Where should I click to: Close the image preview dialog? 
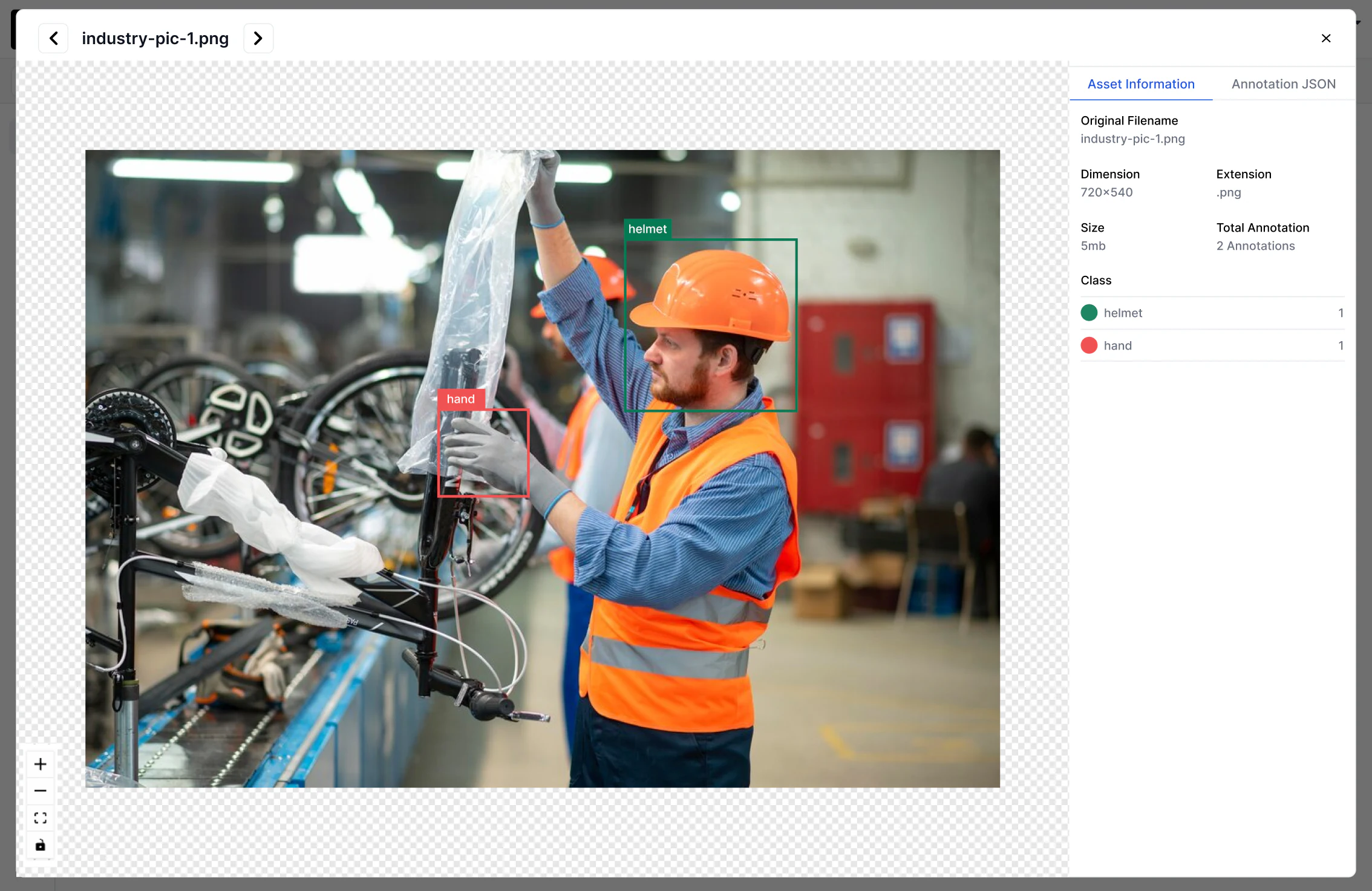pyautogui.click(x=1325, y=38)
